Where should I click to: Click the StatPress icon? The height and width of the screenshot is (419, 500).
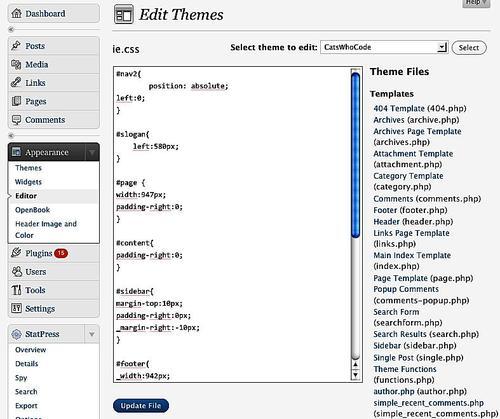pos(16,334)
